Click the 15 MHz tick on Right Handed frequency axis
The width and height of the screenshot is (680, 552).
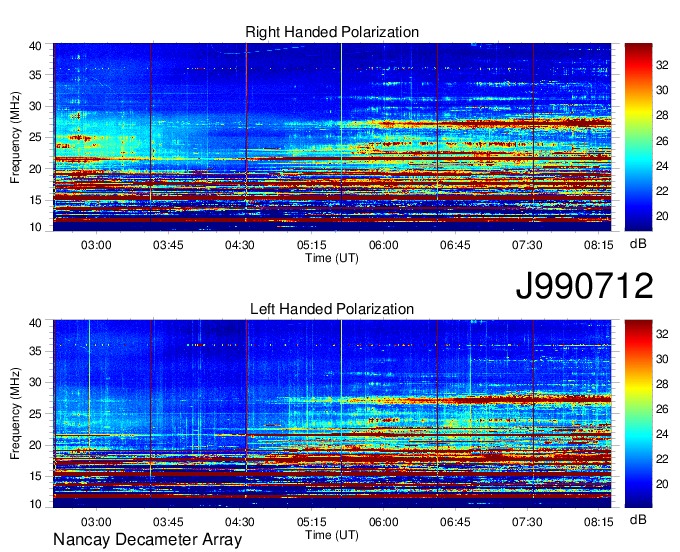pos(35,201)
